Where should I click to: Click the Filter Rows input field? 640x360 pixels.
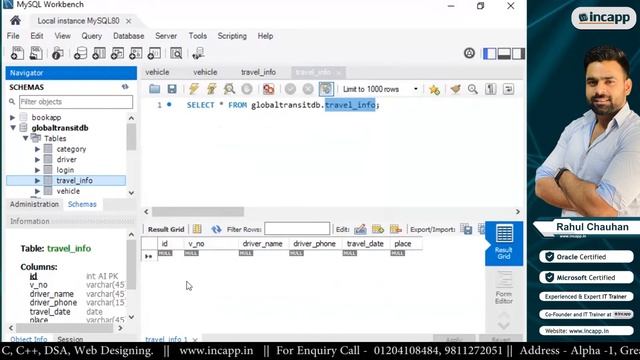click(x=297, y=229)
